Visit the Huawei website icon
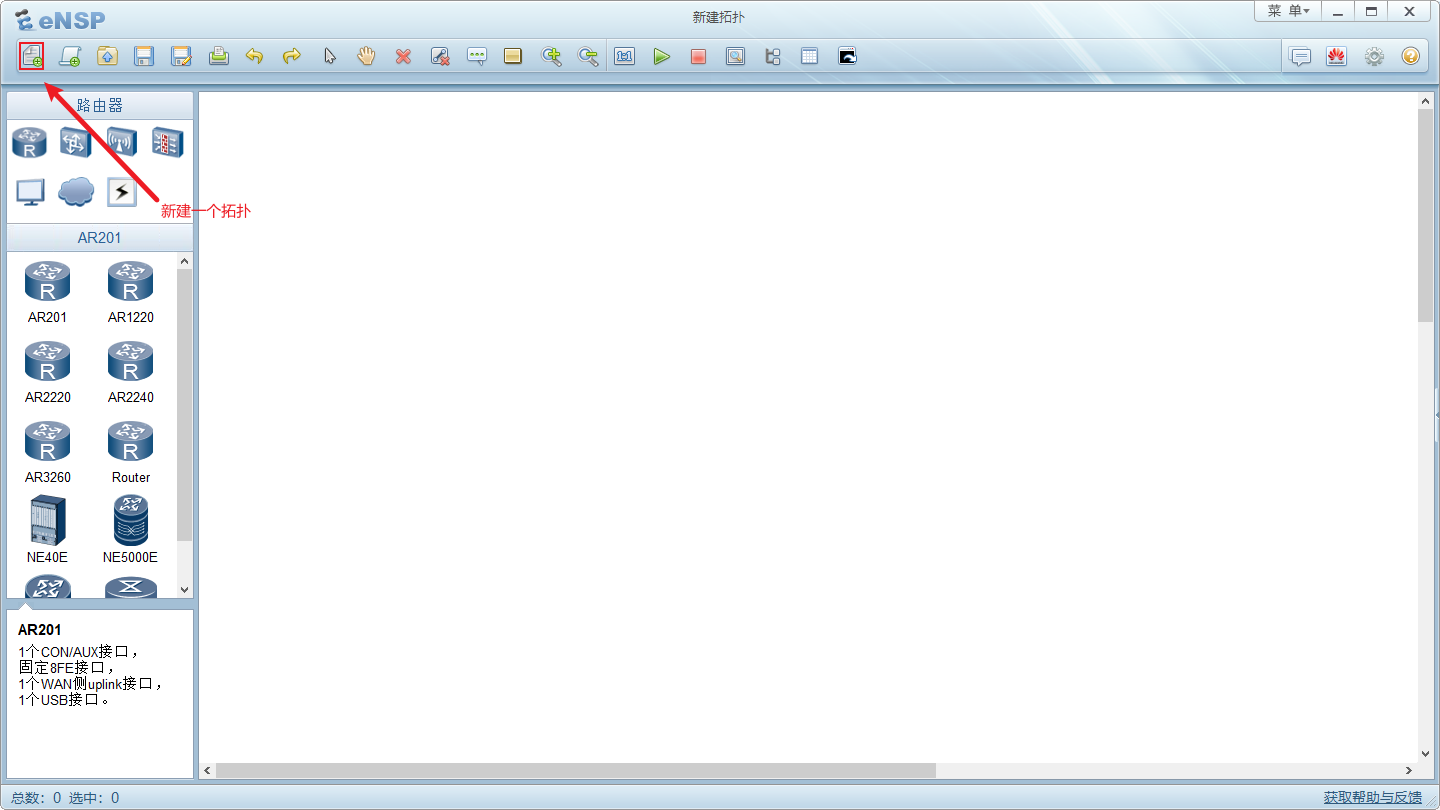 [x=1336, y=56]
